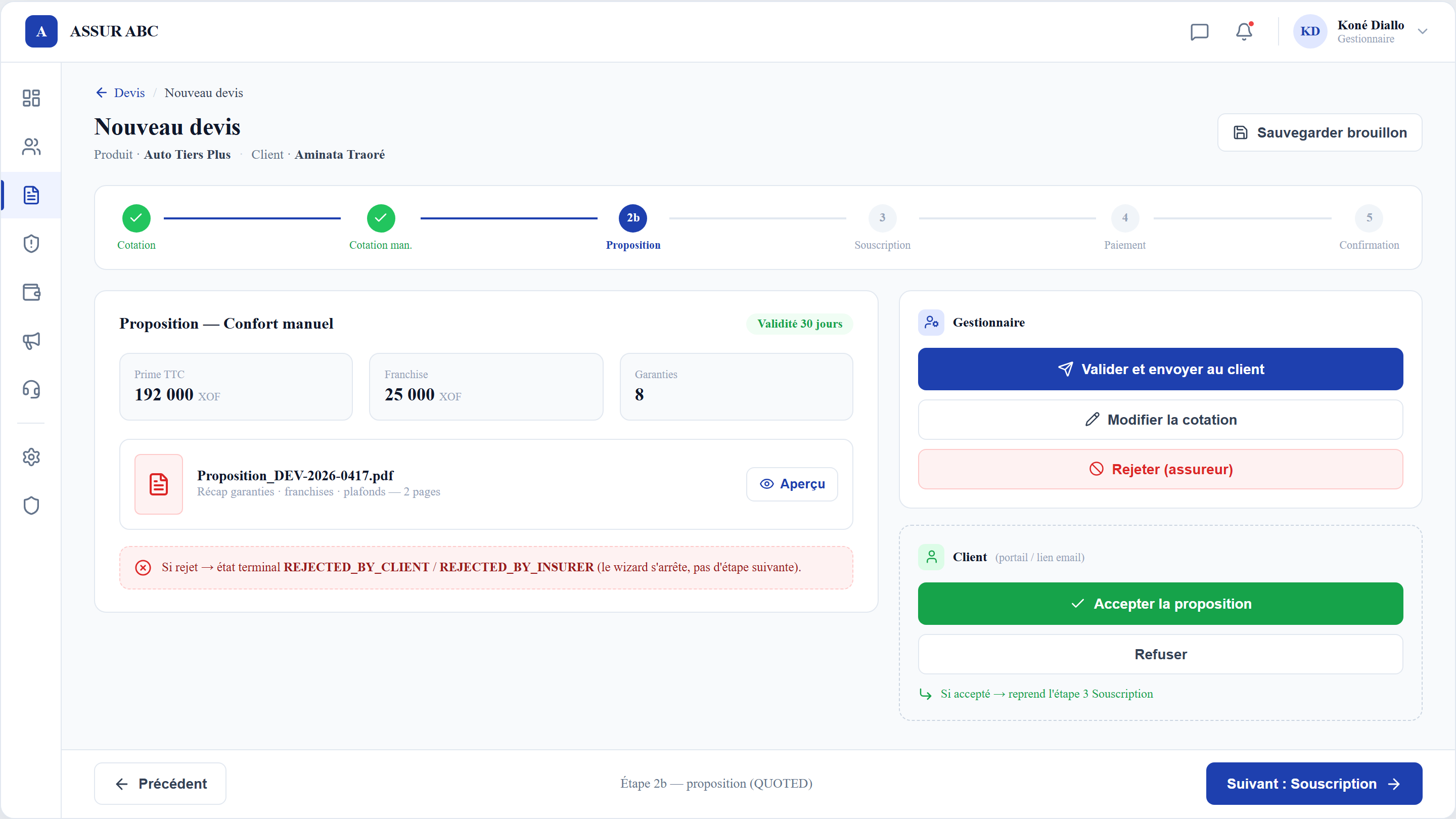1456x819 pixels.
Task: Open the settings gear sidebar icon
Action: tap(31, 457)
